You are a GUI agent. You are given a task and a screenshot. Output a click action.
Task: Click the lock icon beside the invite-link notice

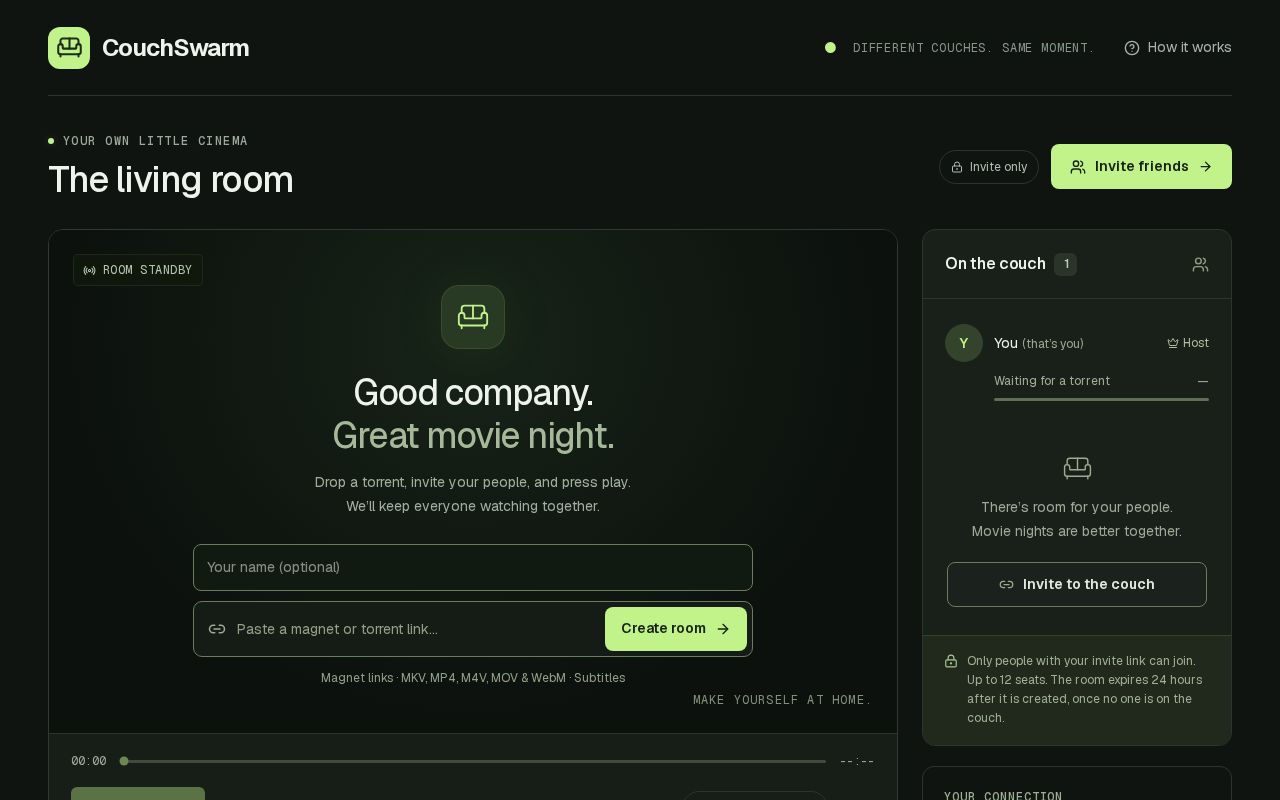[951, 661]
